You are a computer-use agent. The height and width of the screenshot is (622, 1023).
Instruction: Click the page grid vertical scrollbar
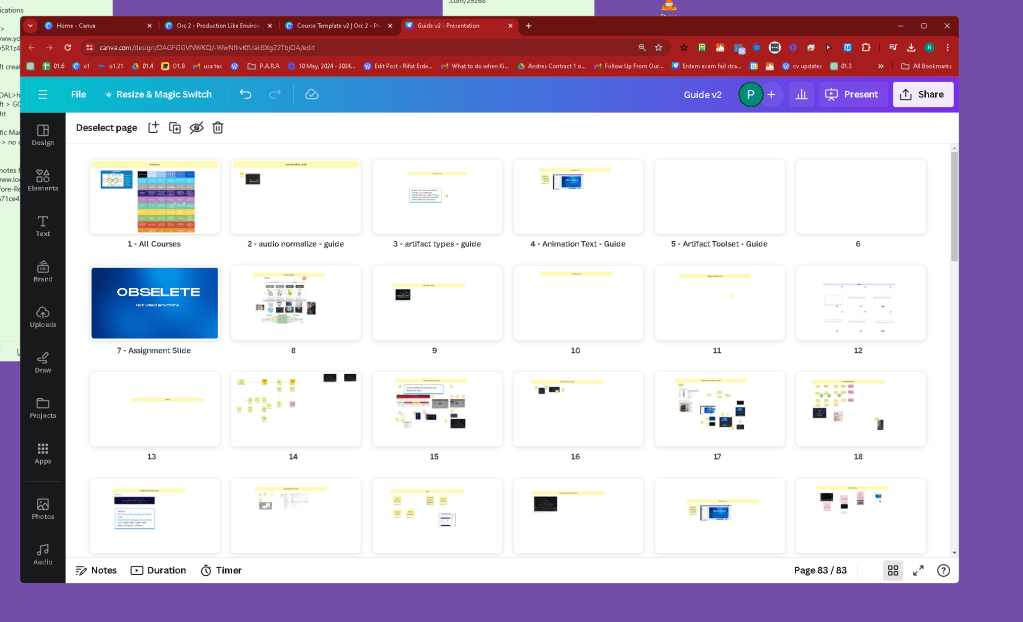pos(954,204)
